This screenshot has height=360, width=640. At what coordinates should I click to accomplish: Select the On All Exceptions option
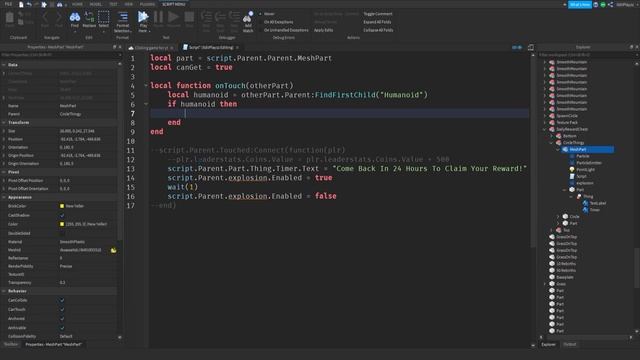(276, 22)
